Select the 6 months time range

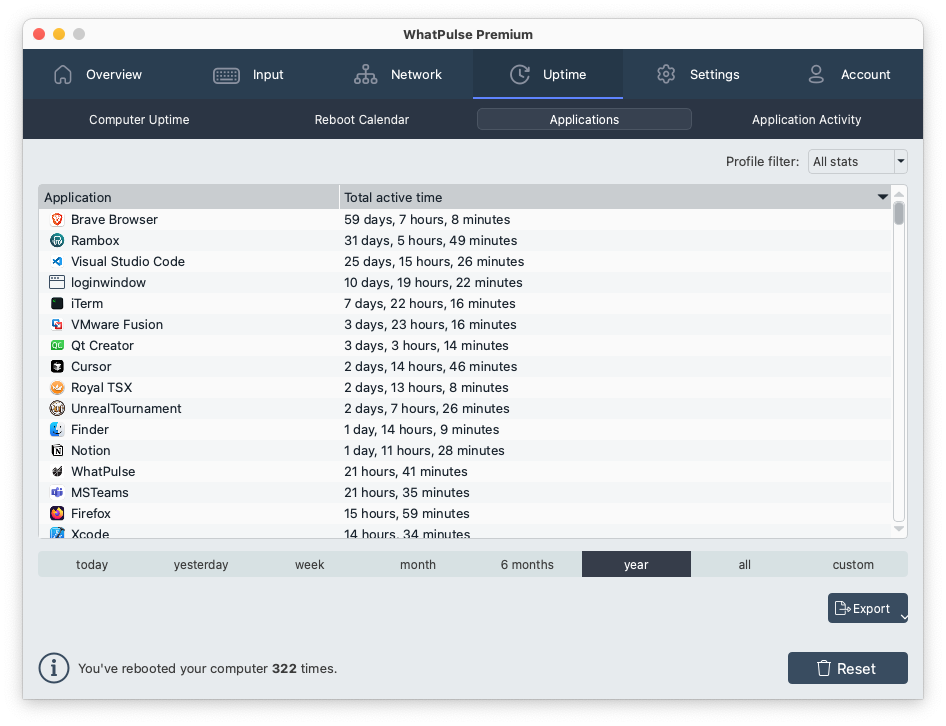527,564
